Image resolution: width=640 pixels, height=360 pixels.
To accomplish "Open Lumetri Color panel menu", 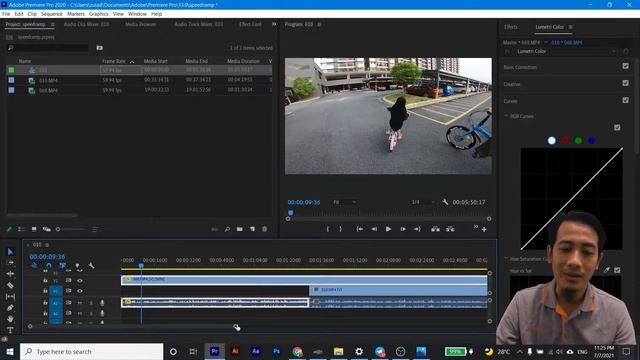I will pyautogui.click(x=571, y=27).
